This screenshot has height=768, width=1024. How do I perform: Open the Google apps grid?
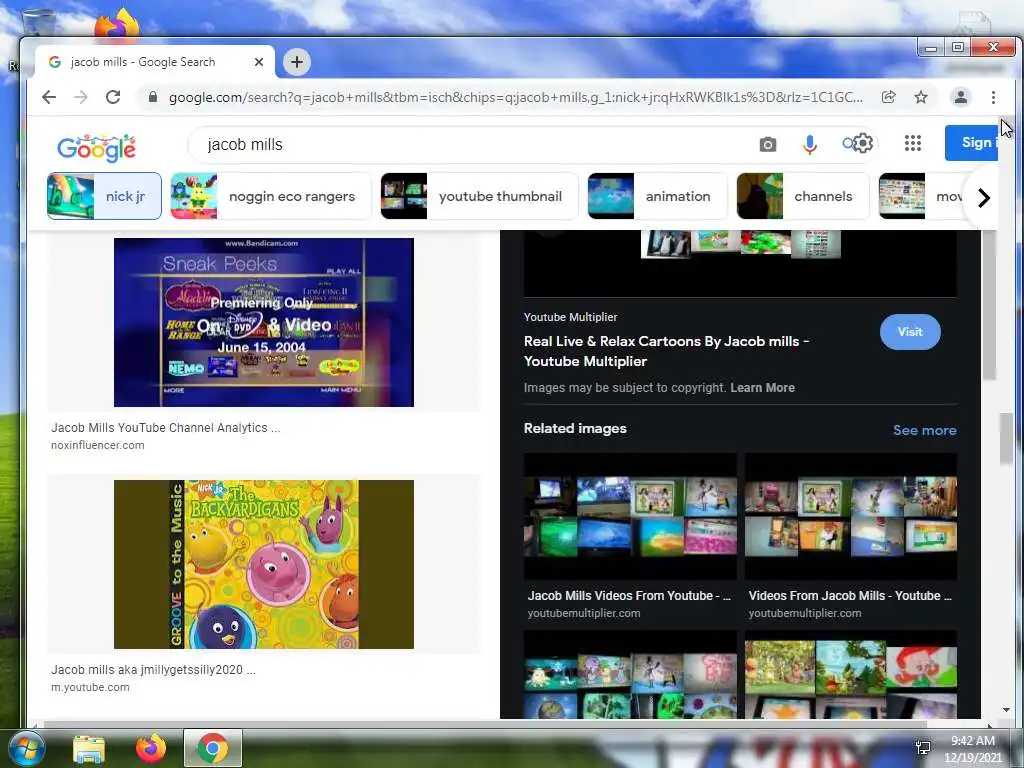[x=913, y=143]
